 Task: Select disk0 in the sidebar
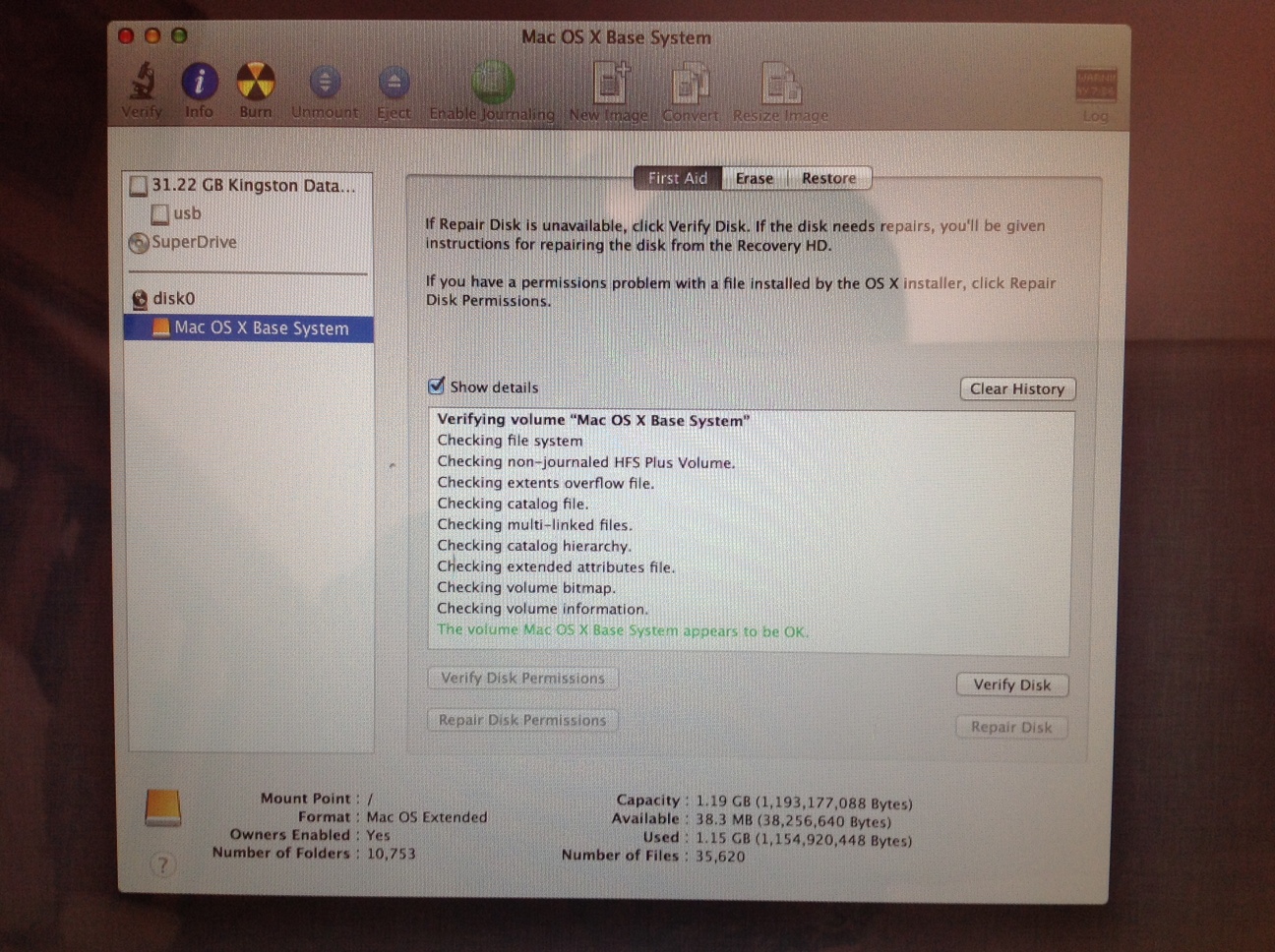coord(163,298)
